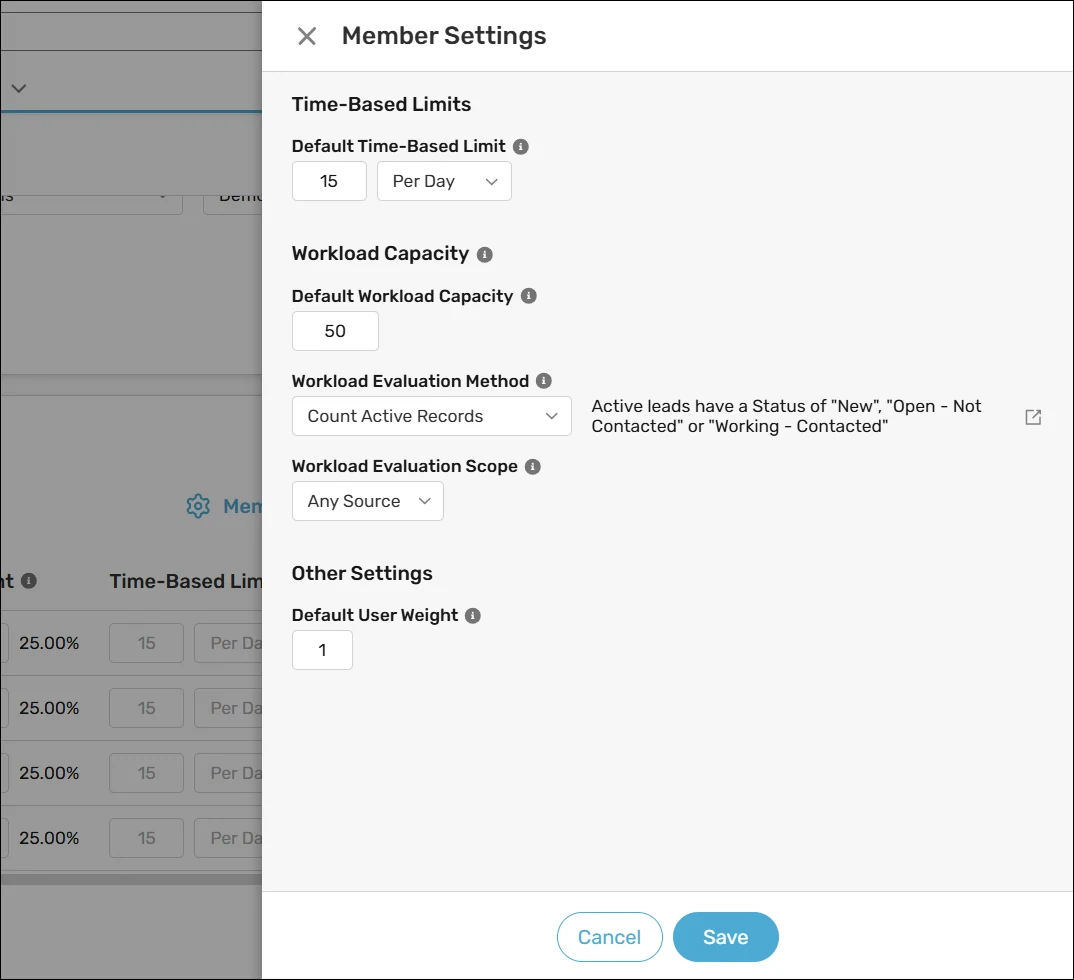The height and width of the screenshot is (980, 1074).
Task: Click first row time limit field 15
Action: [147, 643]
